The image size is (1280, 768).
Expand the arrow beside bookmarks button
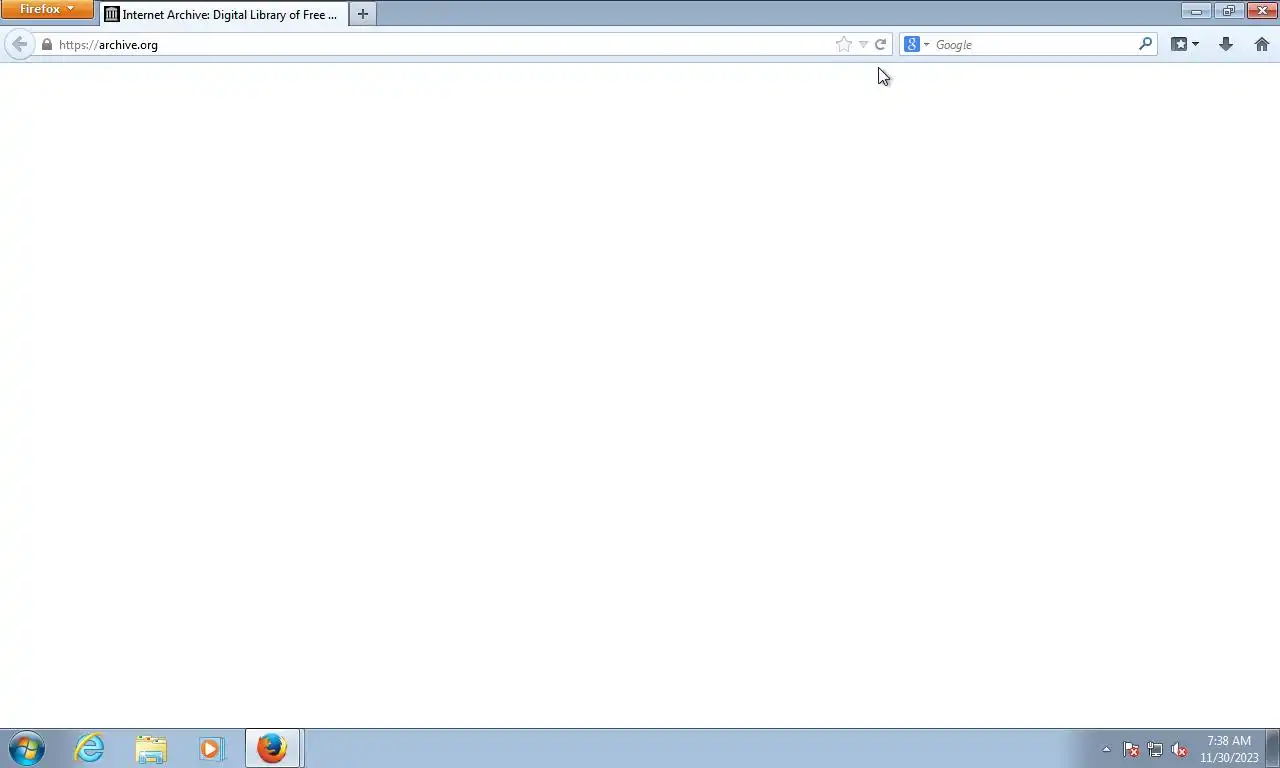pos(1195,45)
